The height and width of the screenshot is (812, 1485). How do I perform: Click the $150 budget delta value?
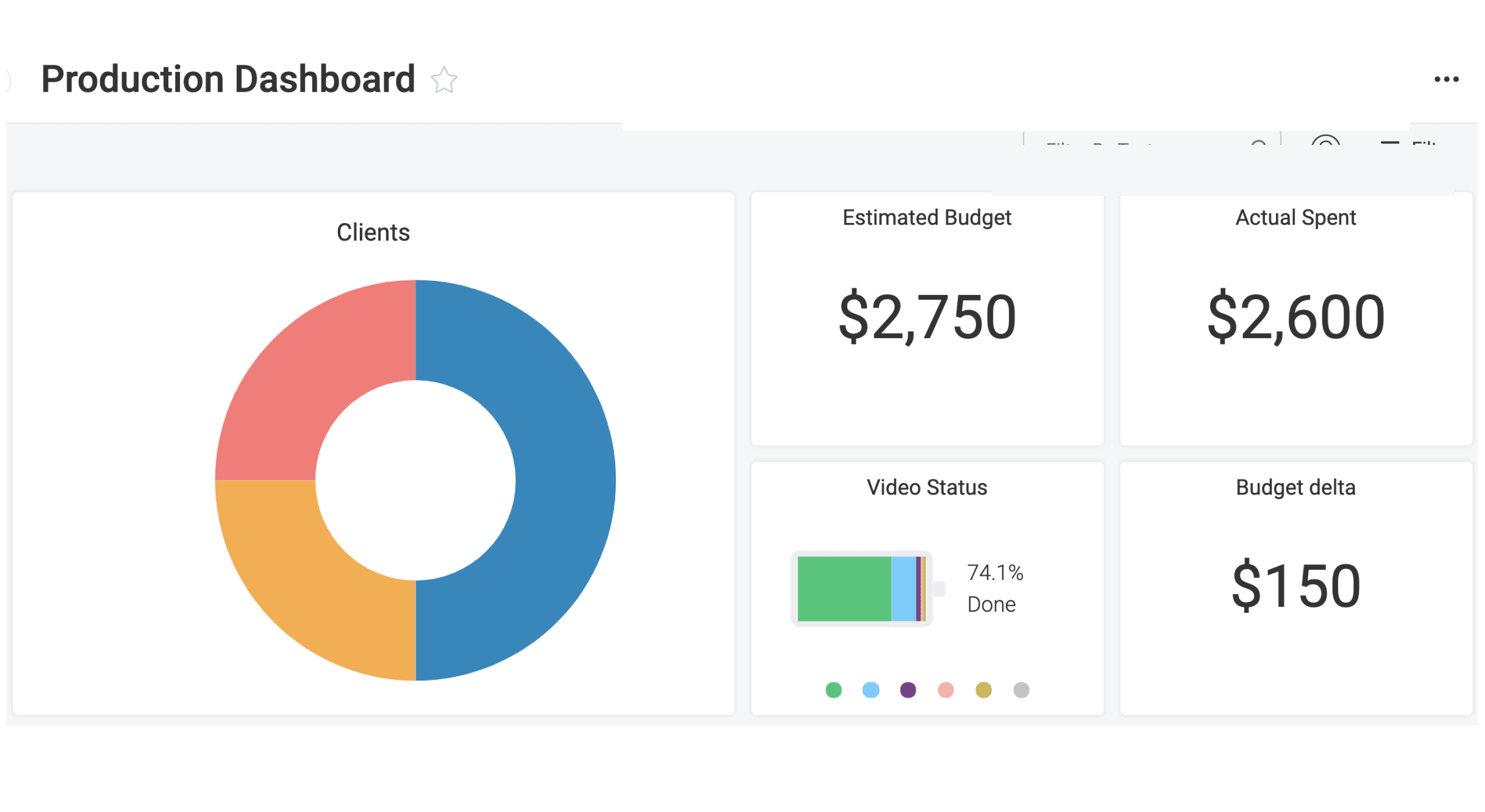click(x=1295, y=585)
